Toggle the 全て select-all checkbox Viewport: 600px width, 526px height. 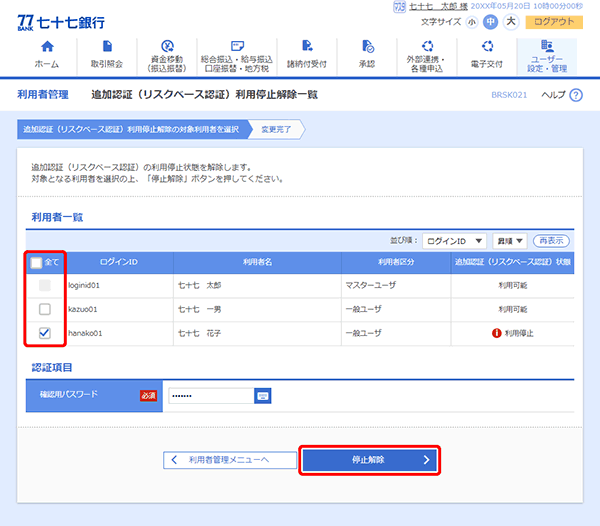click(36, 262)
